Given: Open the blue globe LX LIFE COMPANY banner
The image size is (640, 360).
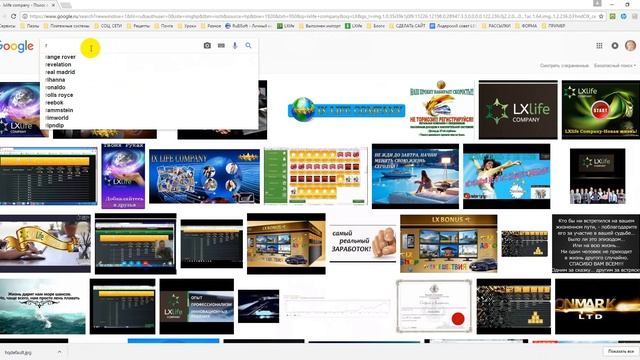Looking at the screenshot, I should coord(346,109).
